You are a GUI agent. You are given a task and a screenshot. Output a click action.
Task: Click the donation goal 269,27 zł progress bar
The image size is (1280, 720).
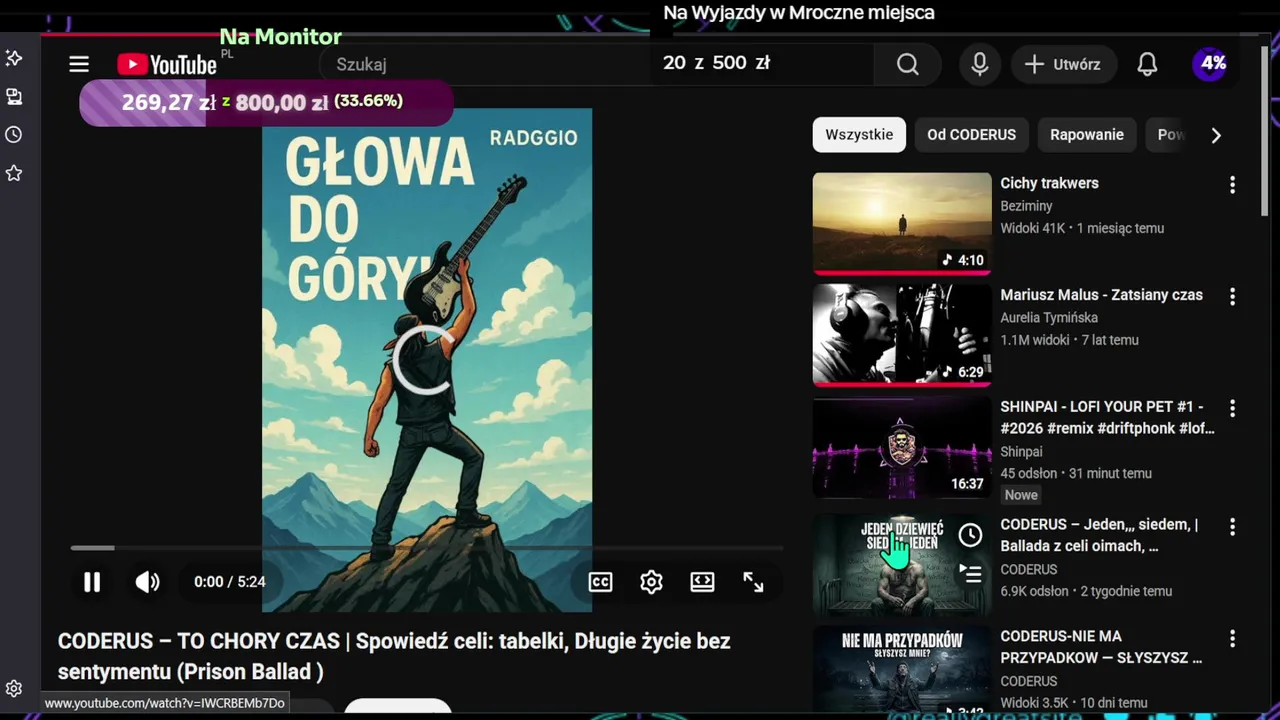tap(266, 103)
